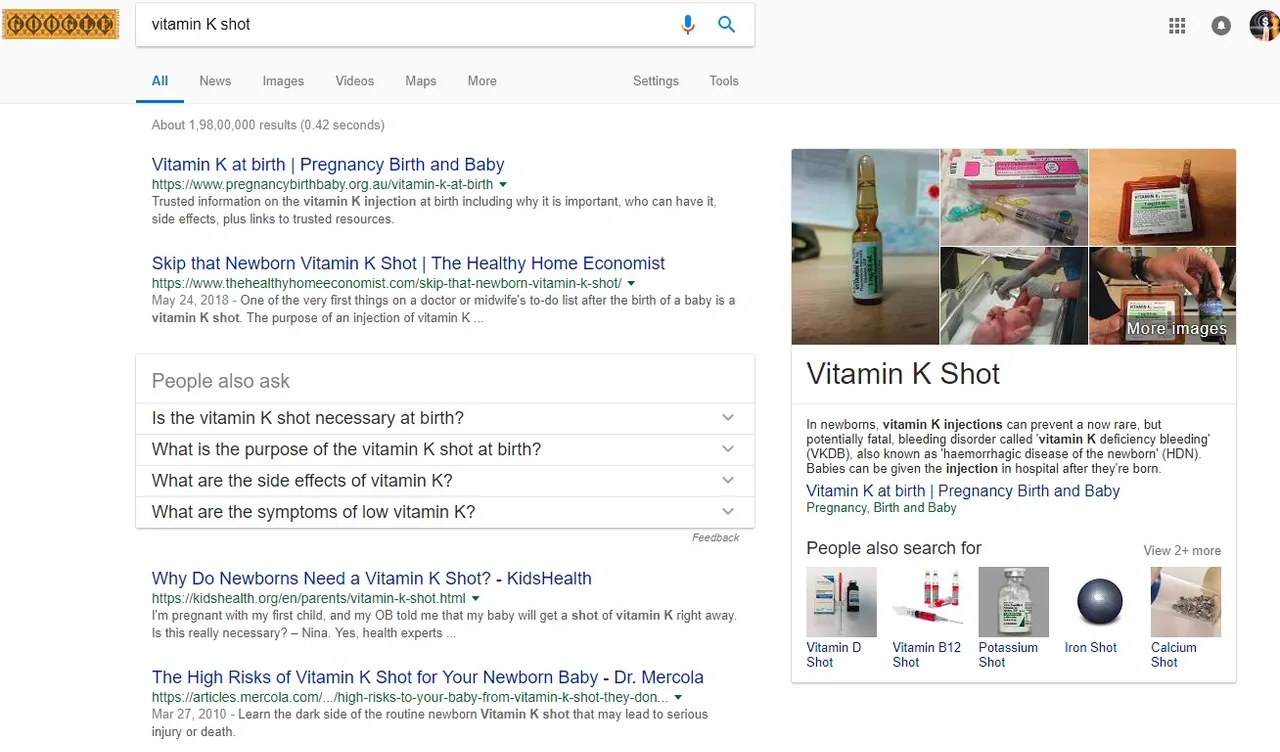Click the Feedback link under People also ask
1280x752 pixels.
pyautogui.click(x=716, y=538)
